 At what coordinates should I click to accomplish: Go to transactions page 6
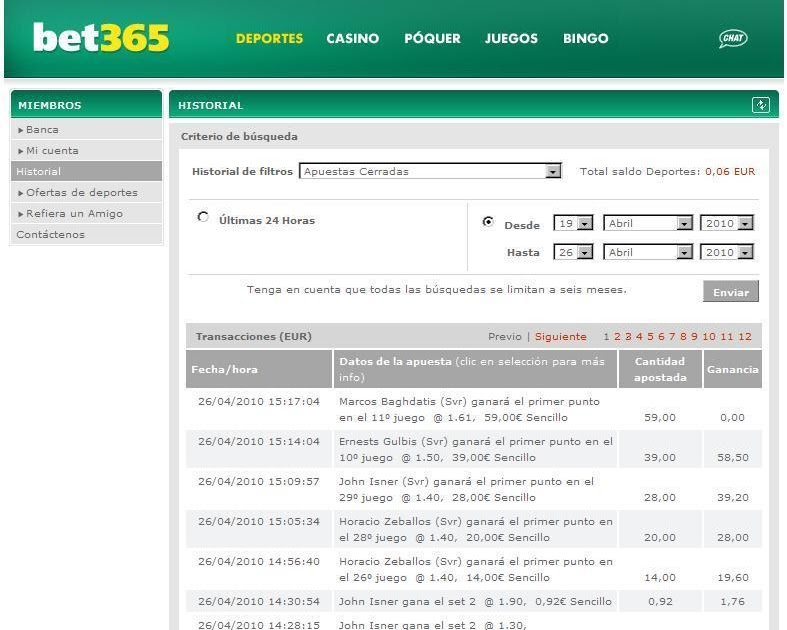(x=661, y=336)
